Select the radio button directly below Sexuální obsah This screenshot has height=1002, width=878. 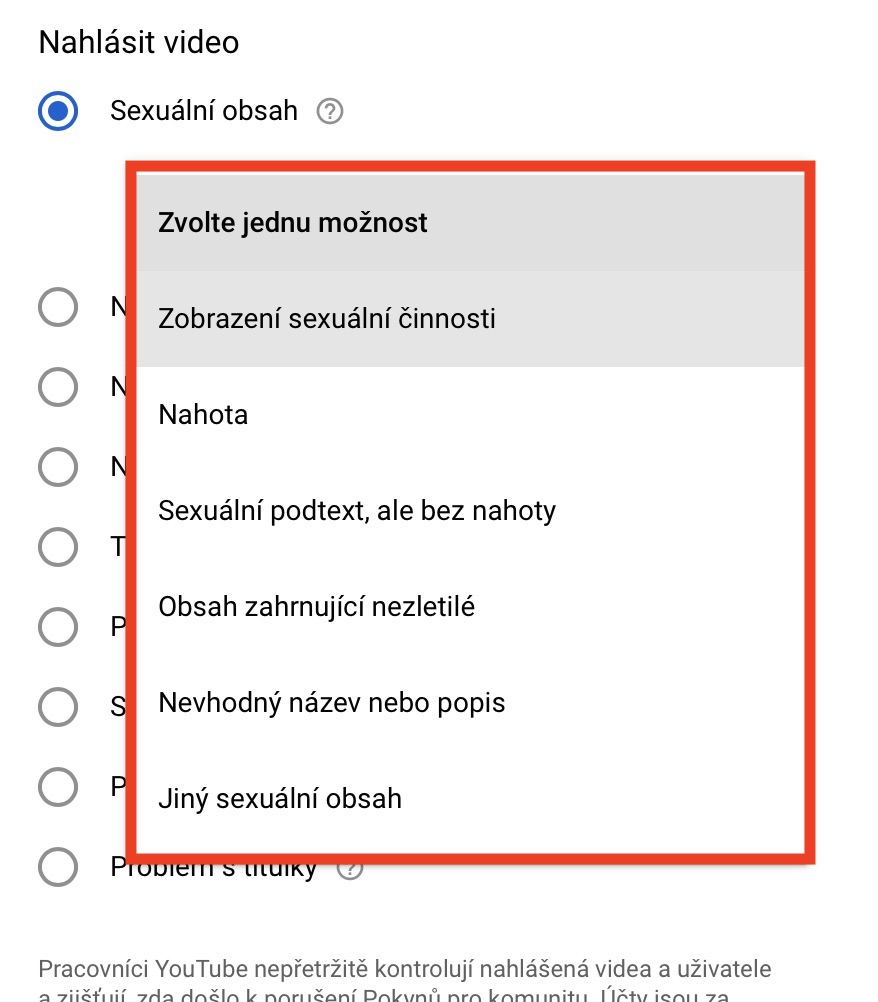tap(58, 306)
